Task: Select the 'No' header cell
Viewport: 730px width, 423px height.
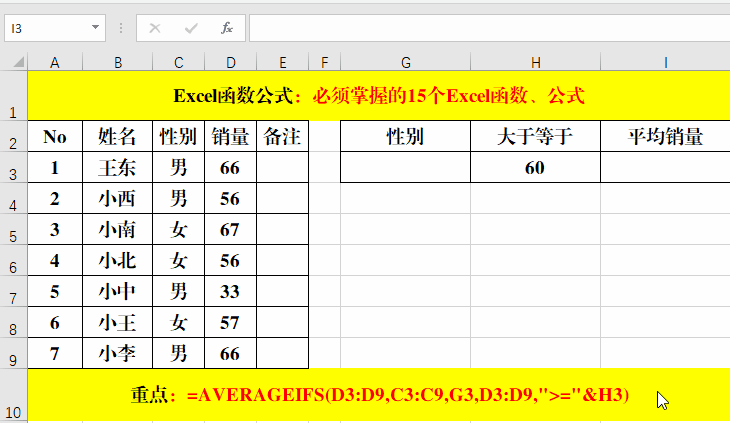Action: [x=55, y=136]
